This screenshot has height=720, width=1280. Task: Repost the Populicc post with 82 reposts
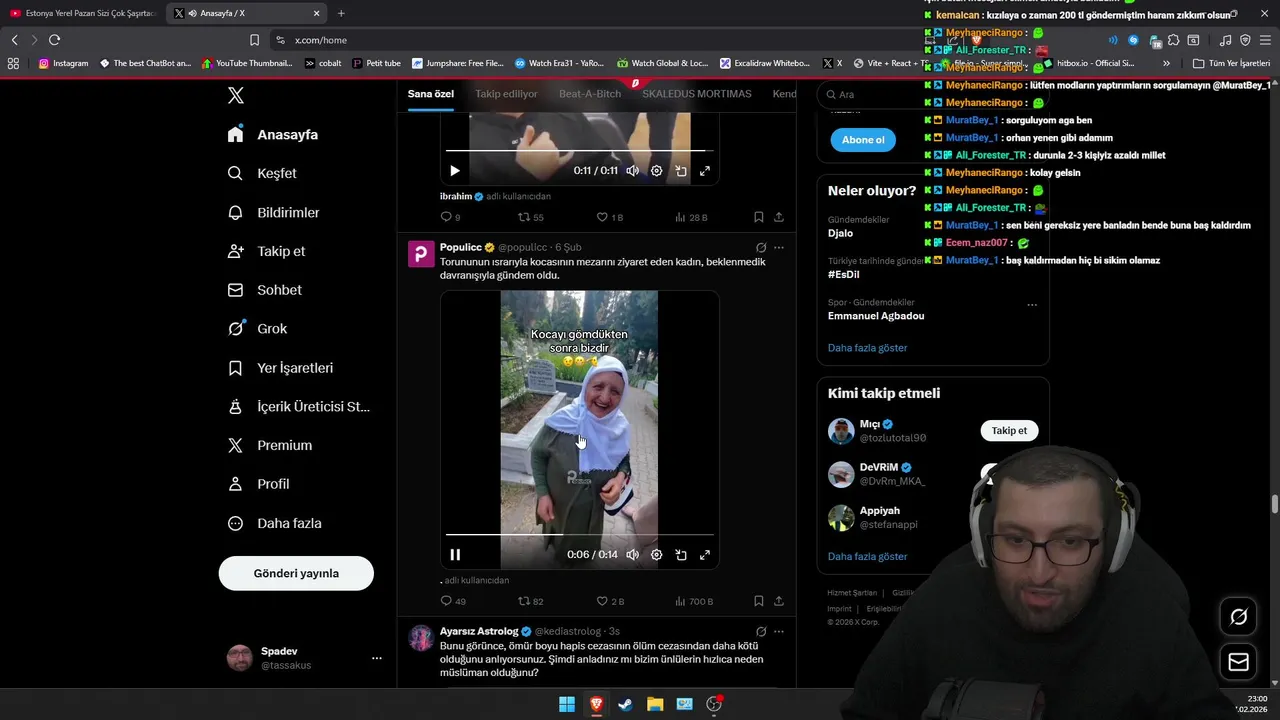[x=530, y=601]
